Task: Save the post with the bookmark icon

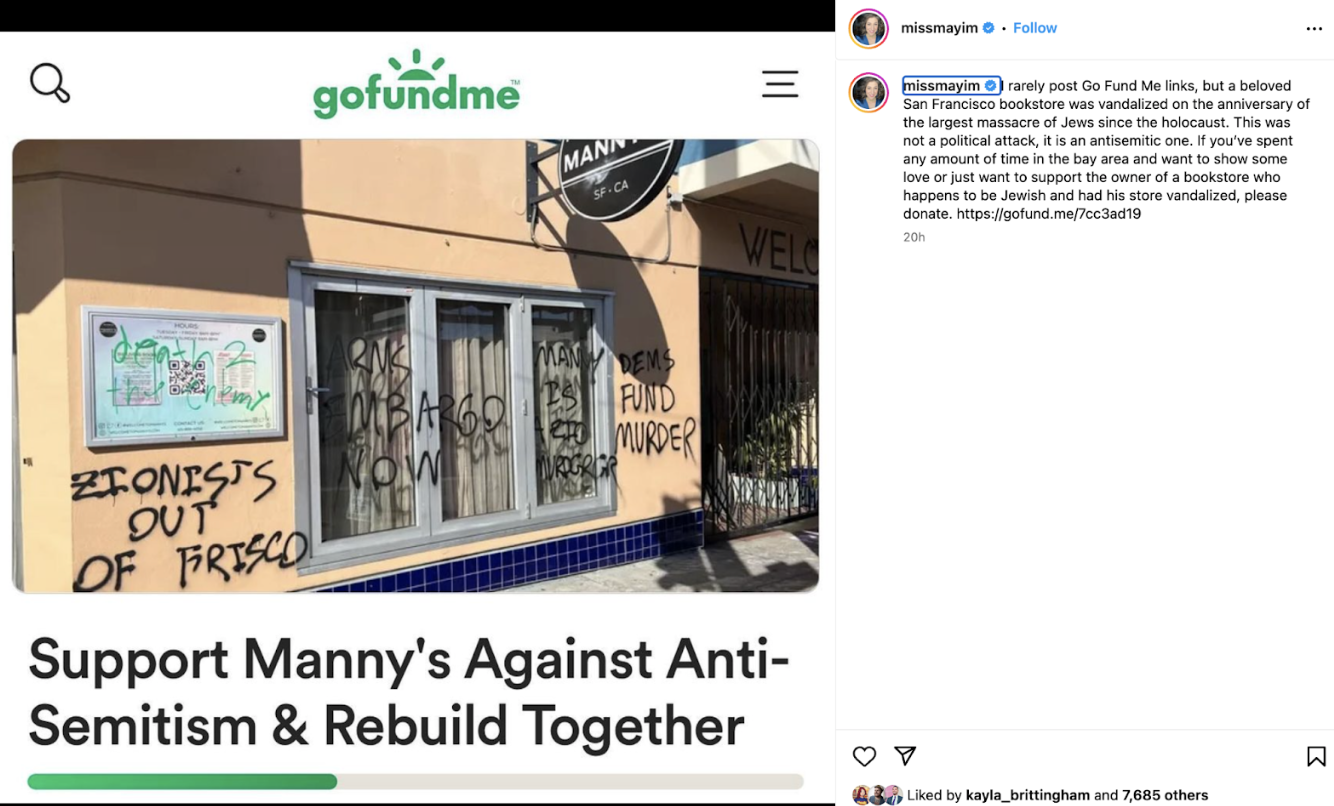Action: pyautogui.click(x=1316, y=756)
